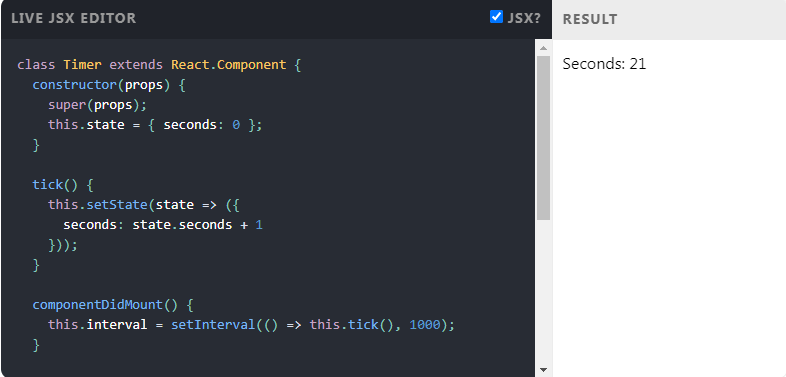Place cursor on the 'constructor(props) {' line
Viewport: 786px width, 377px height.
pos(109,85)
